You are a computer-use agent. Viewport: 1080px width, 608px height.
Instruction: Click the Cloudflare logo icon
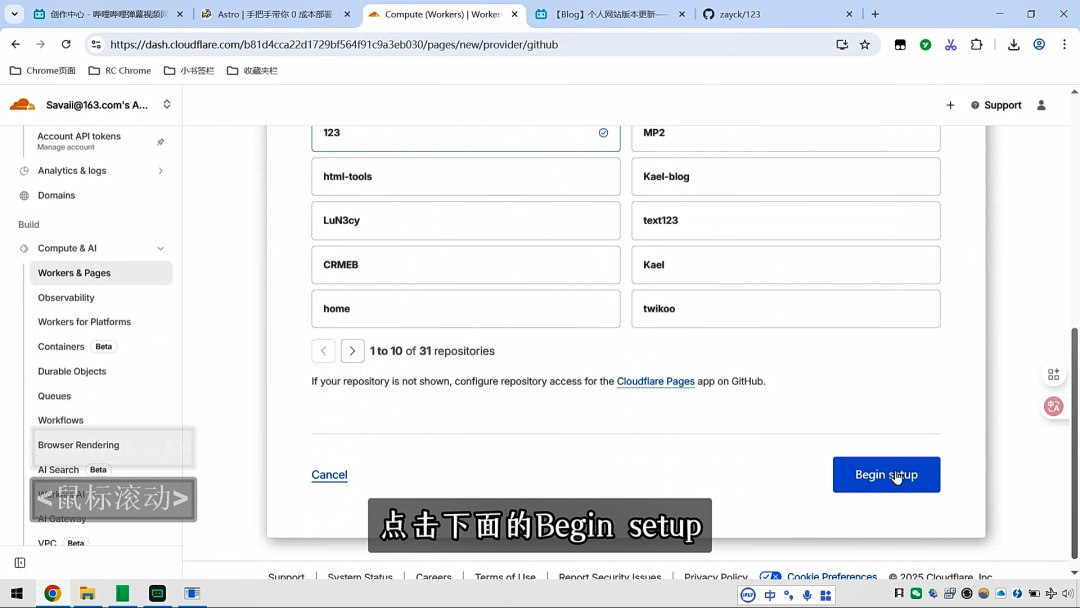pos(22,105)
